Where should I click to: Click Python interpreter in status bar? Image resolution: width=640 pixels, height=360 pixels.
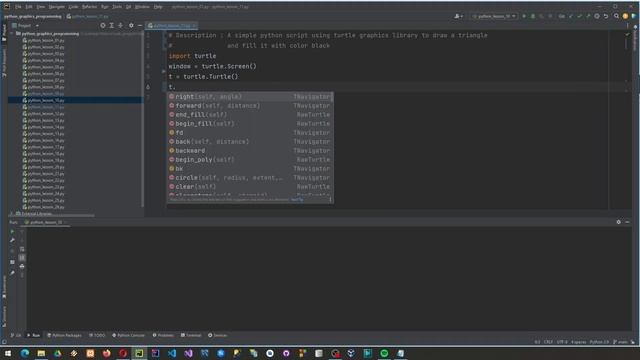point(599,342)
